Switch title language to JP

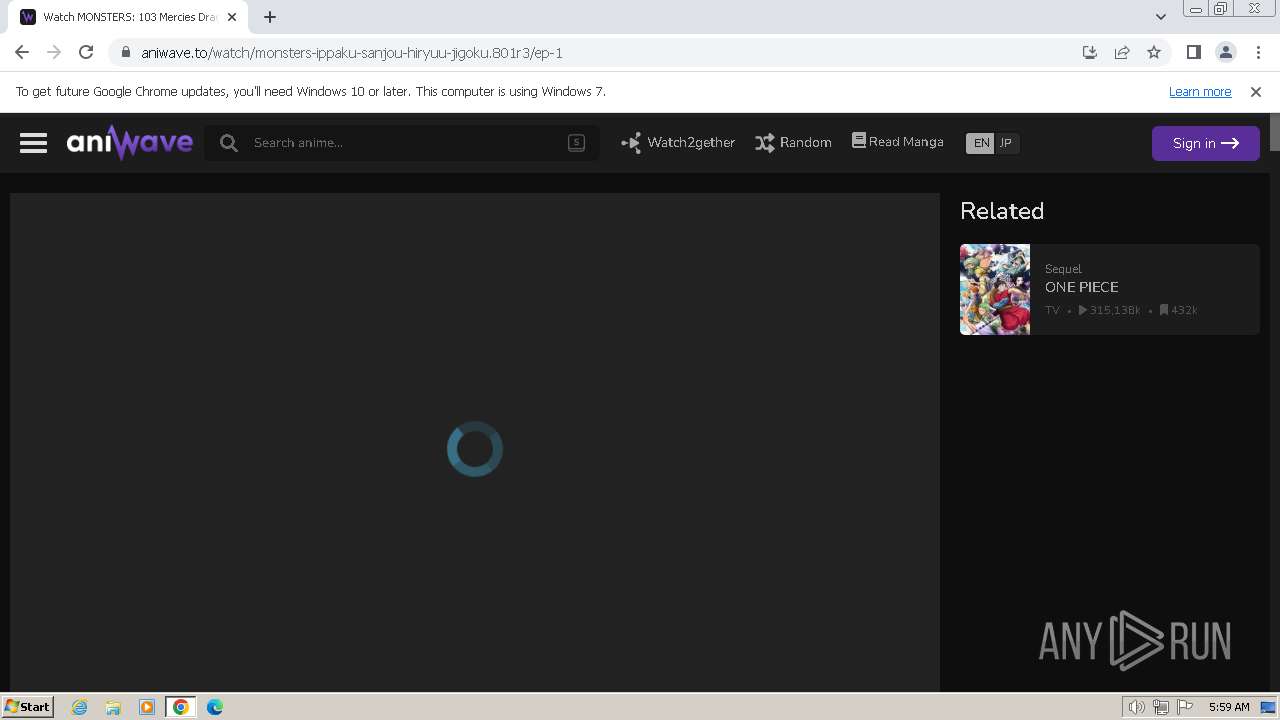(x=1006, y=143)
